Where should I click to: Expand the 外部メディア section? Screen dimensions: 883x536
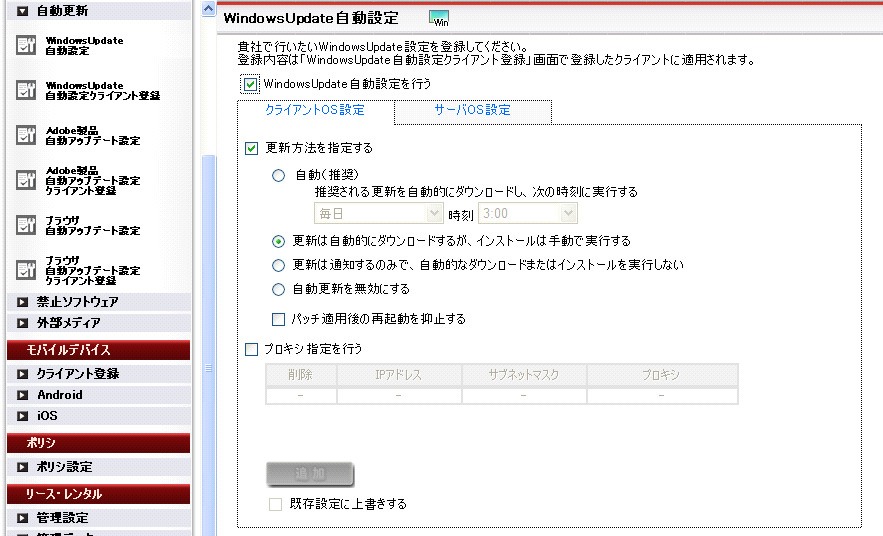[x=23, y=323]
